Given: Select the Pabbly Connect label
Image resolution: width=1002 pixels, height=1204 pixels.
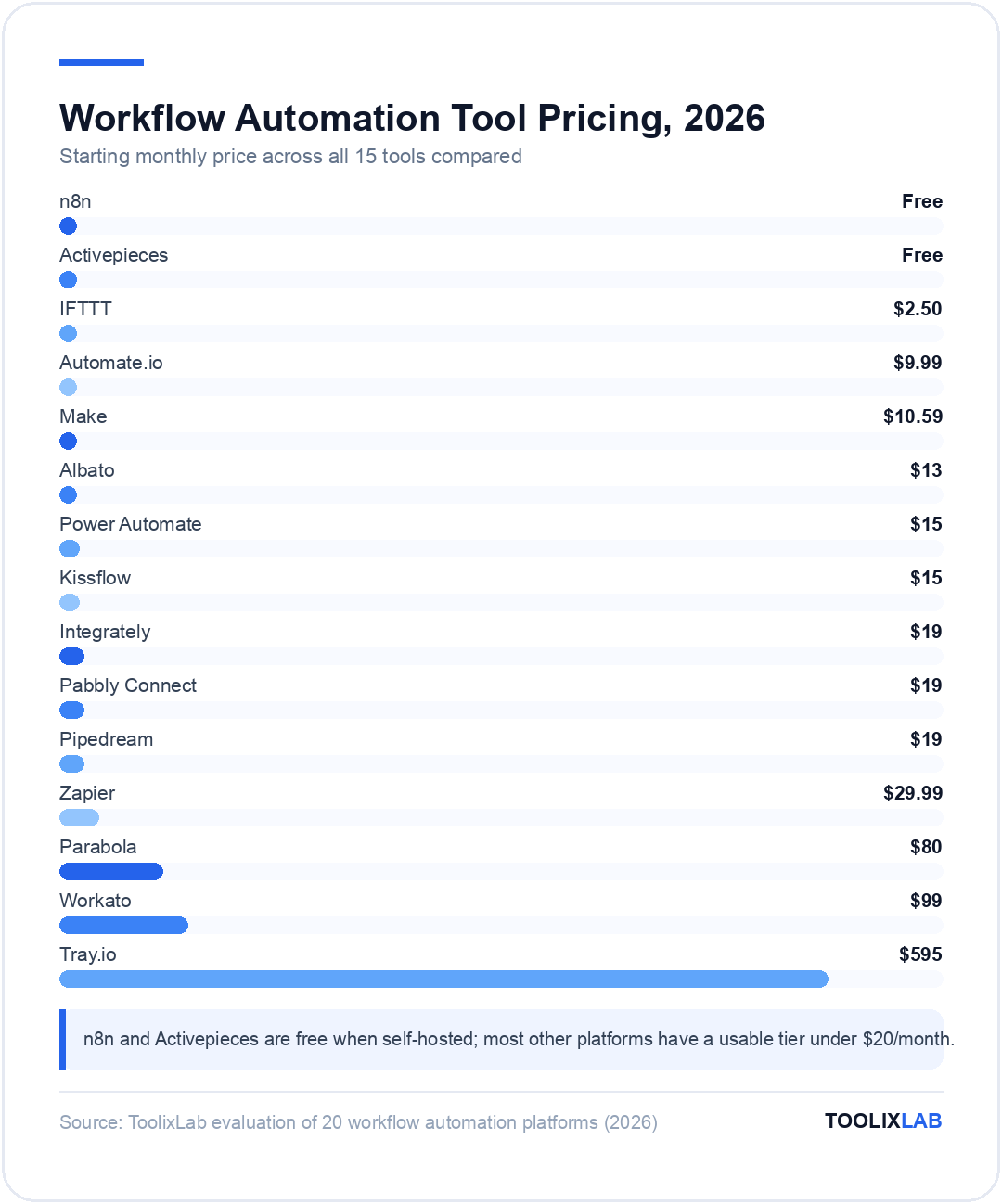Looking at the screenshot, I should (128, 685).
